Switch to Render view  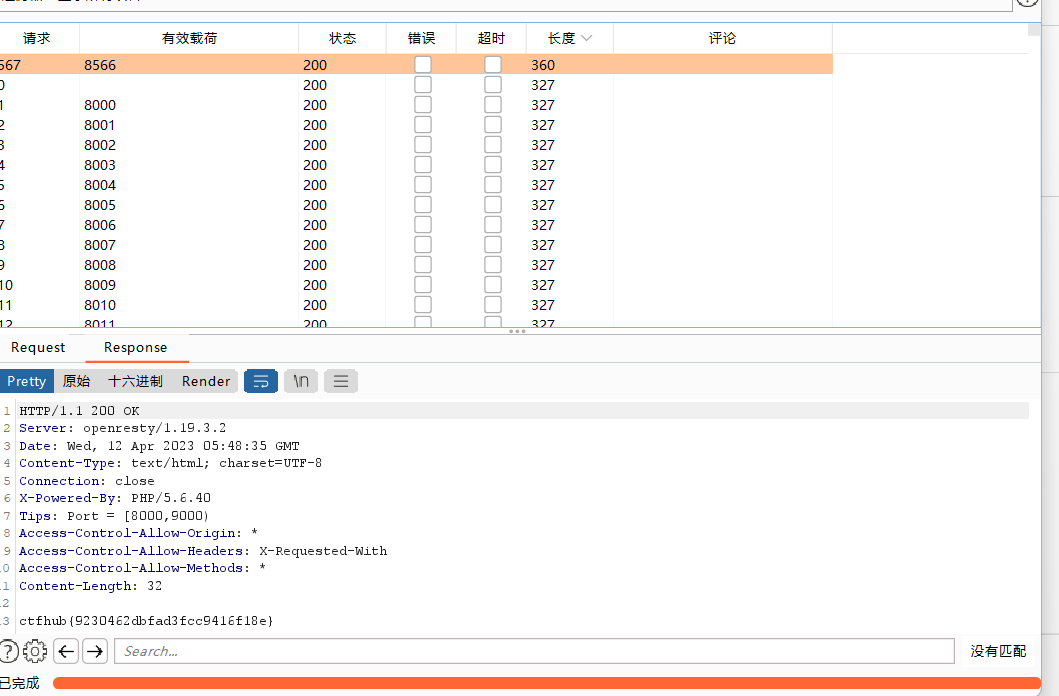[x=206, y=381]
